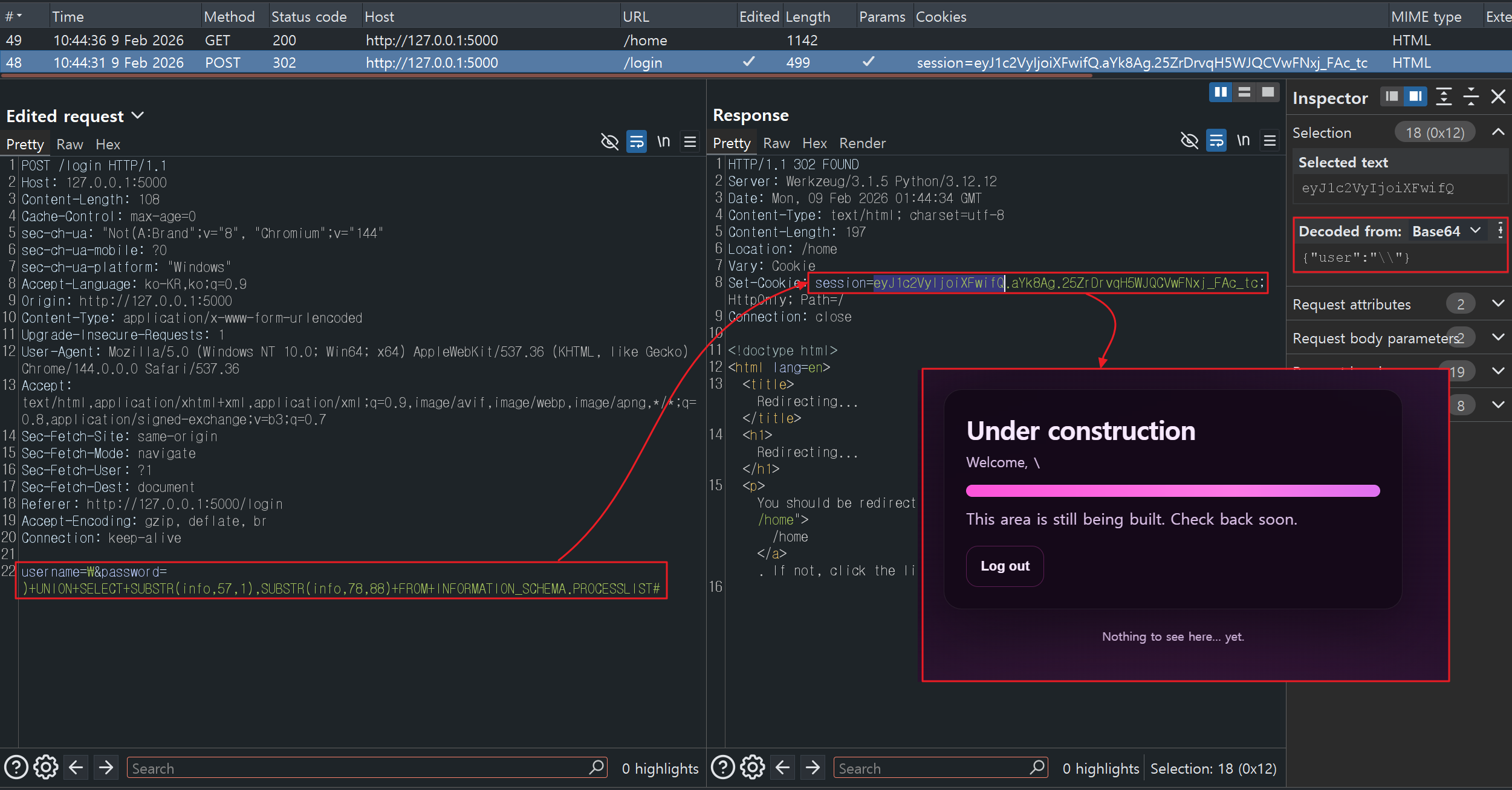
Task: Go to next search match in response
Action: (813, 768)
